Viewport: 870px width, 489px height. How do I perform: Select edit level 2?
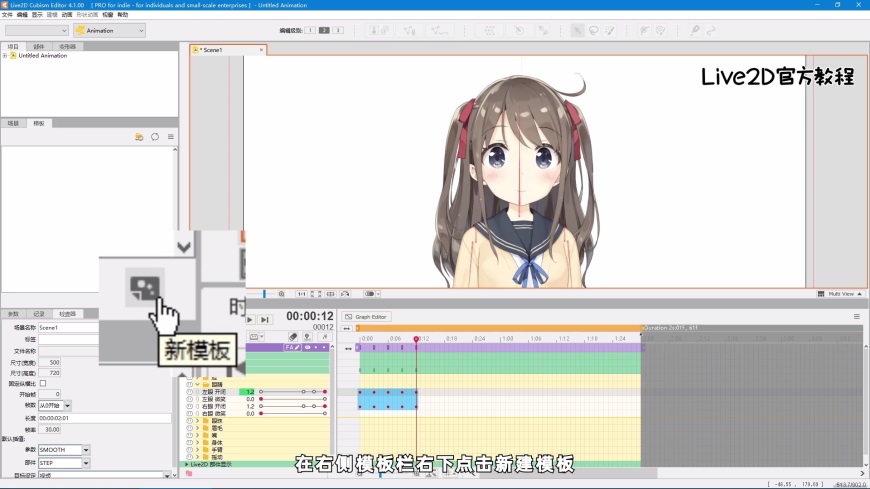tap(324, 30)
